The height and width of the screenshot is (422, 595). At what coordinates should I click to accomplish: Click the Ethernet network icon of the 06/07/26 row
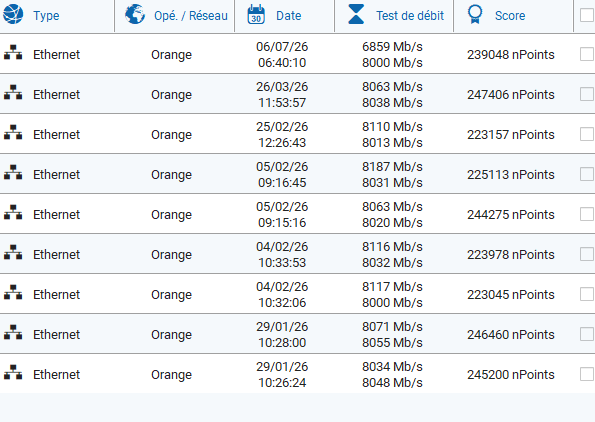pyautogui.click(x=13, y=53)
